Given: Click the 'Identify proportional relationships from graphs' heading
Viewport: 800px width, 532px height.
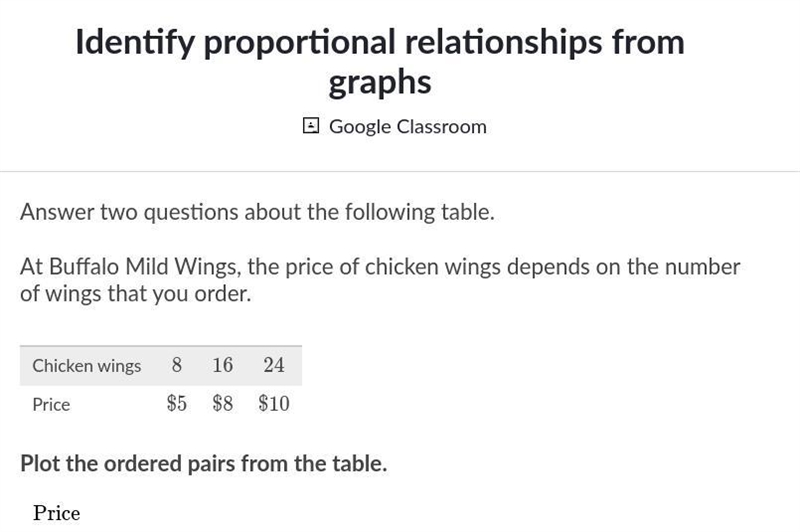Looking at the screenshot, I should click(x=380, y=62).
